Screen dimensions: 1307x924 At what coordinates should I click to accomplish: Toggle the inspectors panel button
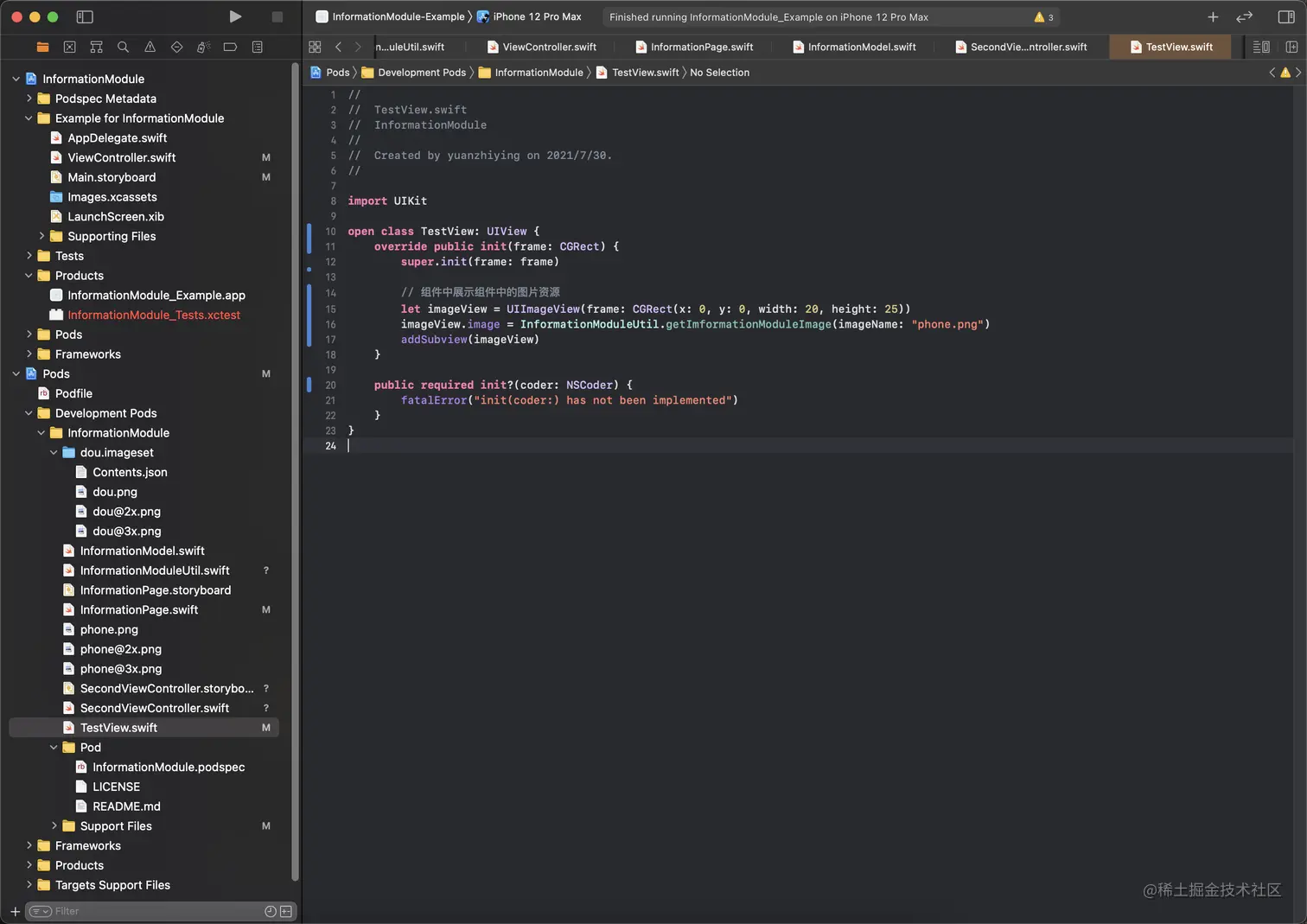[x=1286, y=16]
